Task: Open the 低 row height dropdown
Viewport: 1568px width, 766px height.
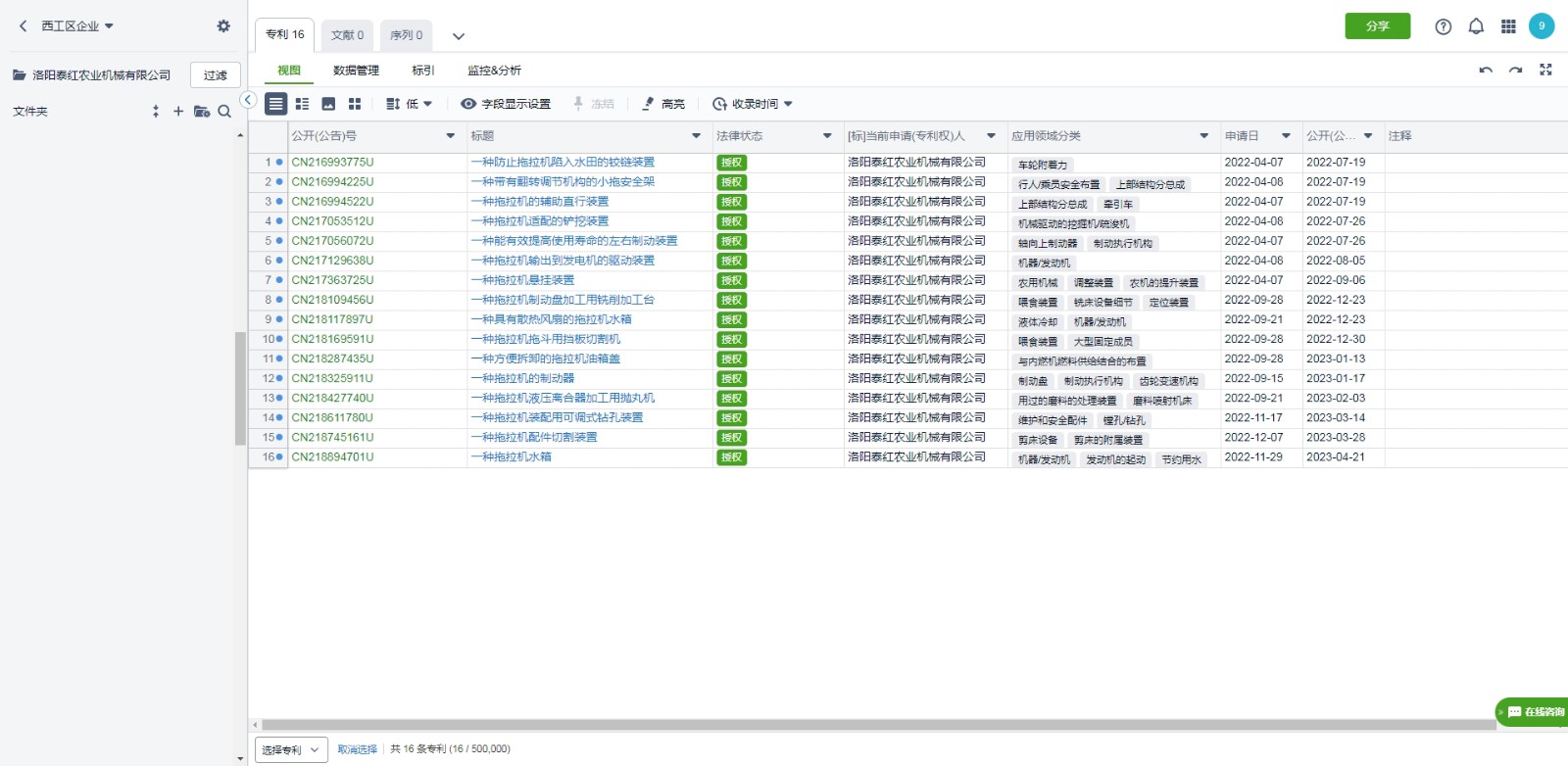Action: point(409,104)
